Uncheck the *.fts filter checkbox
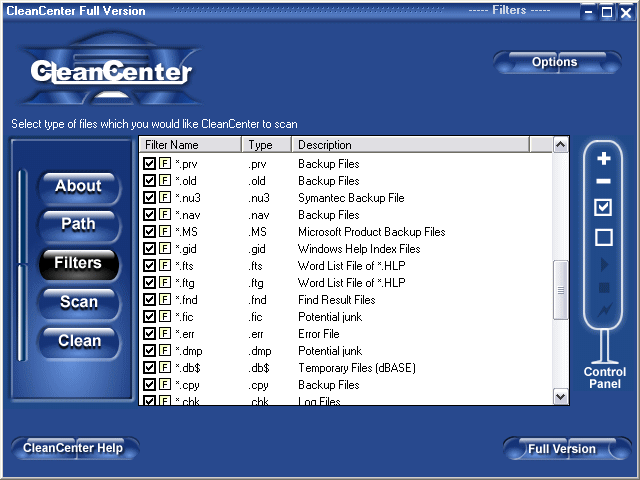The width and height of the screenshot is (640, 480). tap(149, 266)
